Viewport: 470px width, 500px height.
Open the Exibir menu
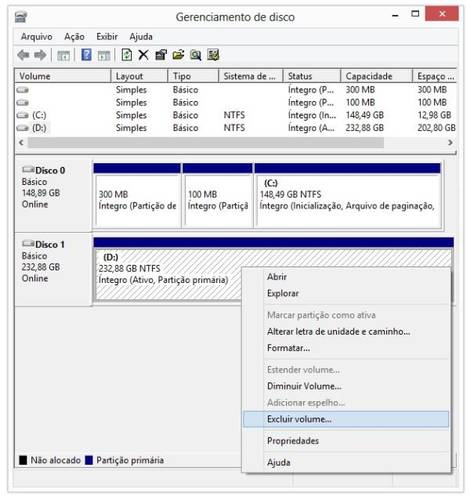coord(107,36)
